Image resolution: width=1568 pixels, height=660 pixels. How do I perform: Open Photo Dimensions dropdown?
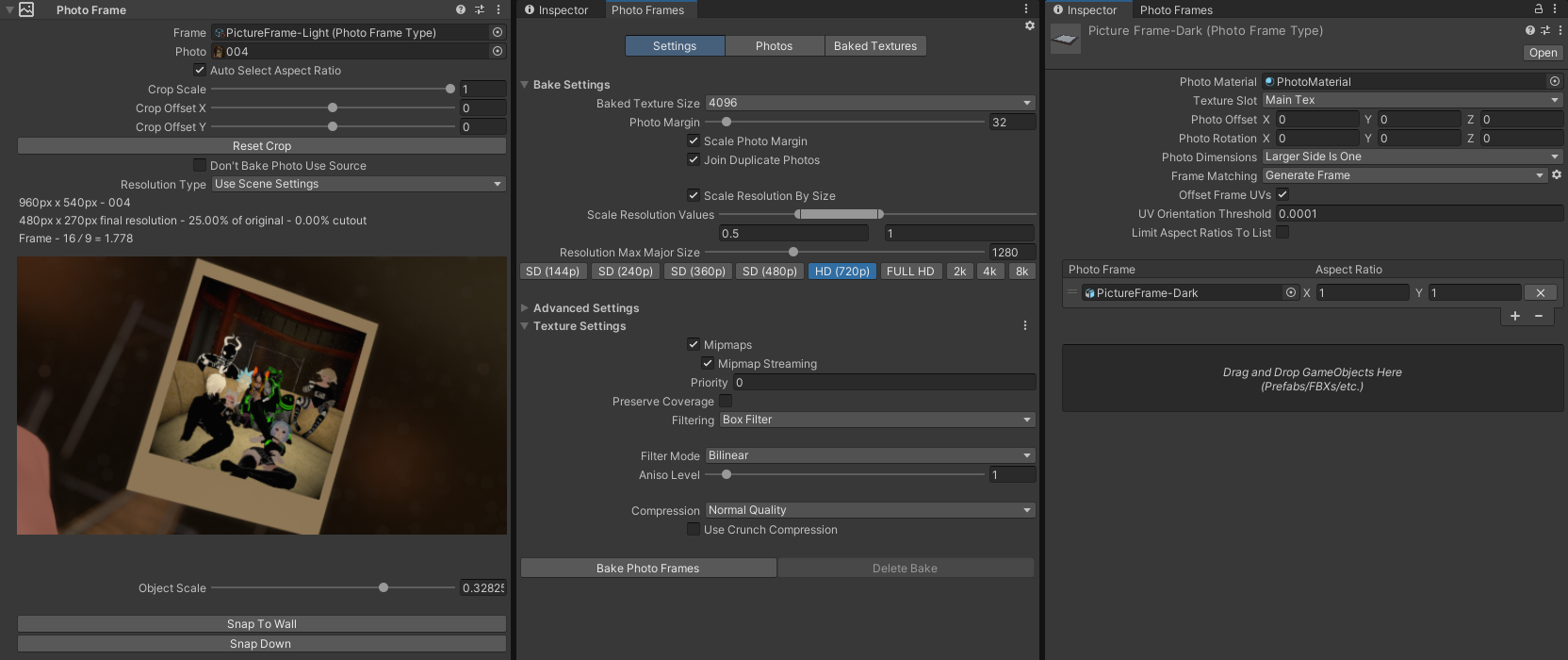[x=1413, y=157]
